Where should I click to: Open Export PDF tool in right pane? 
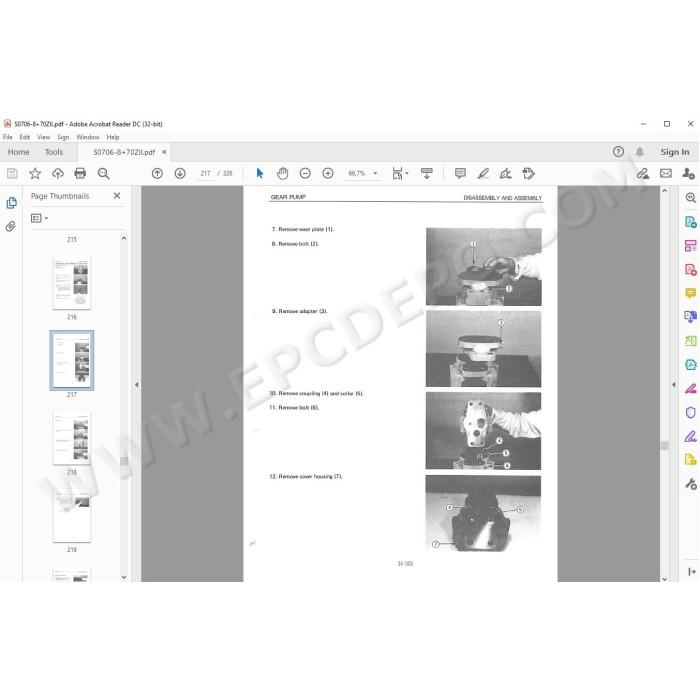[x=691, y=222]
